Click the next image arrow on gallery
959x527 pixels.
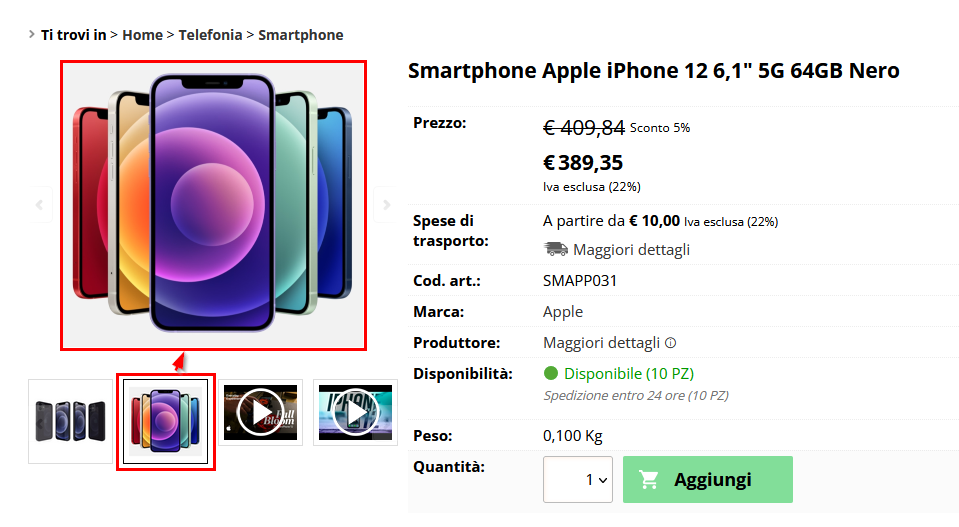pyautogui.click(x=386, y=205)
